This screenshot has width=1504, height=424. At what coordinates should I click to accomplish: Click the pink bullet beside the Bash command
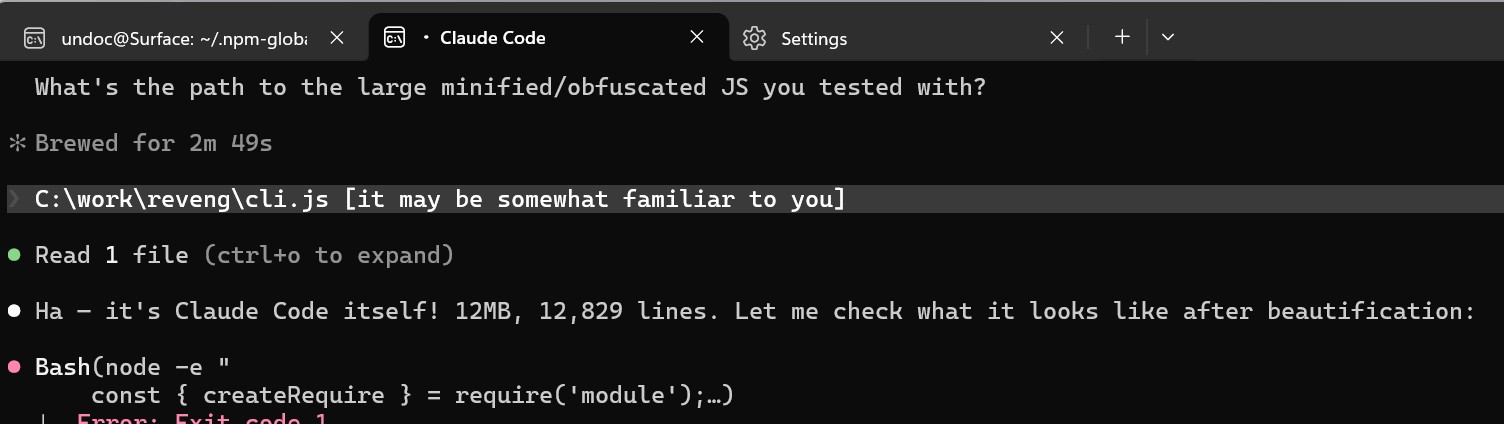pos(15,367)
